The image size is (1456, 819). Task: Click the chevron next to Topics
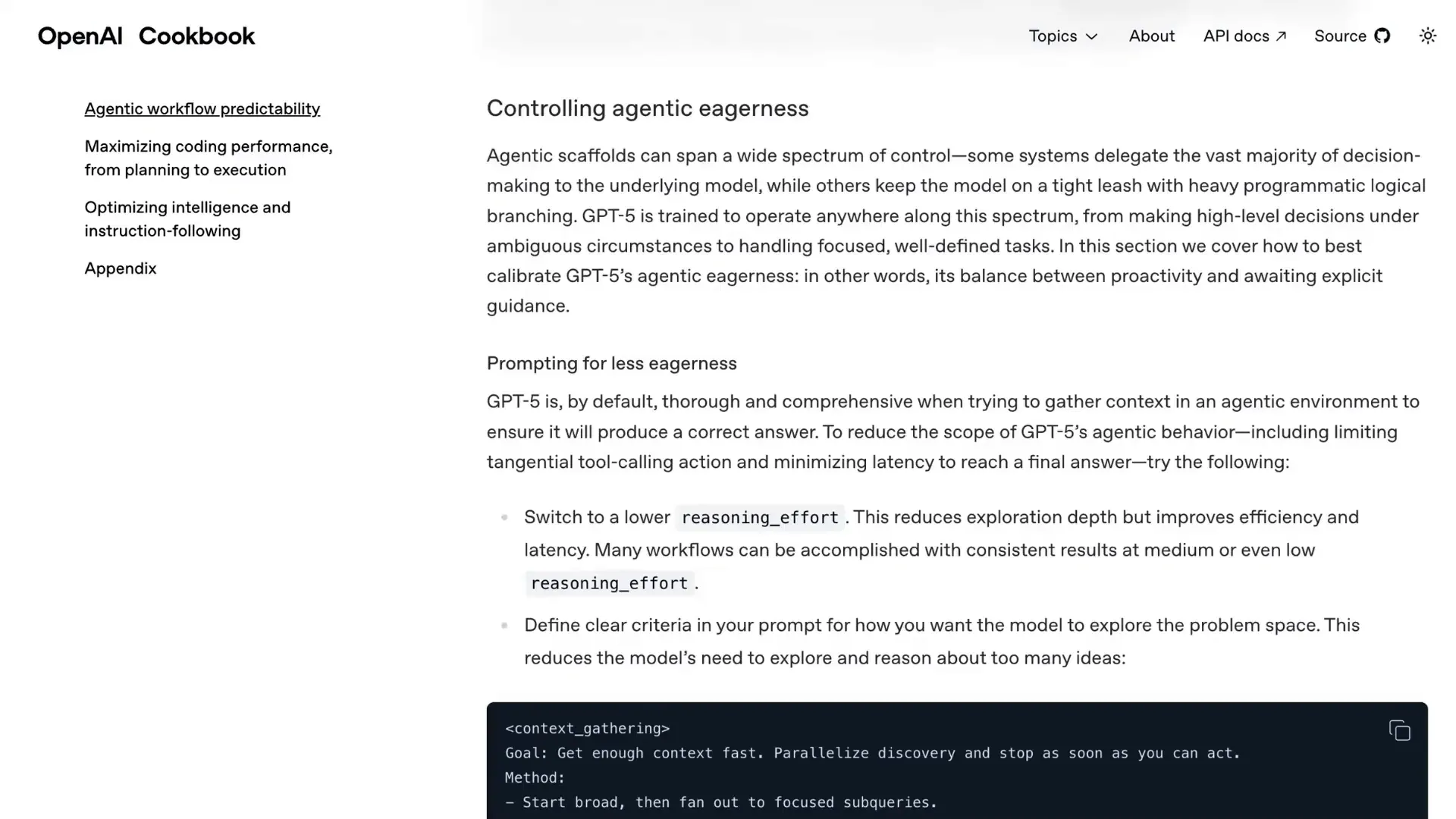[1092, 36]
